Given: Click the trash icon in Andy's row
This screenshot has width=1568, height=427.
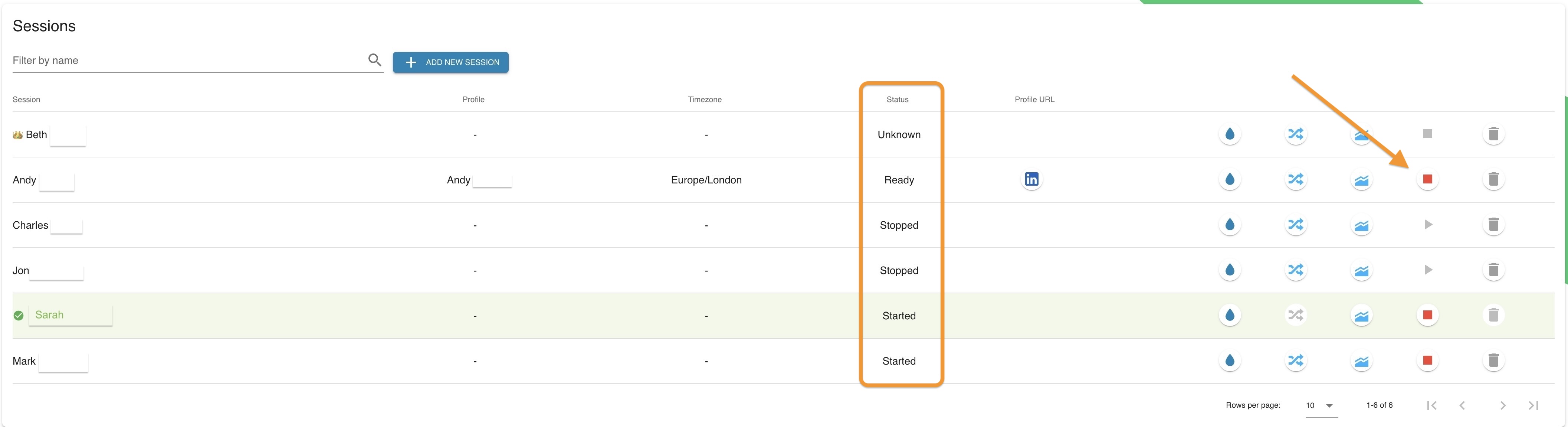Looking at the screenshot, I should pyautogui.click(x=1493, y=180).
